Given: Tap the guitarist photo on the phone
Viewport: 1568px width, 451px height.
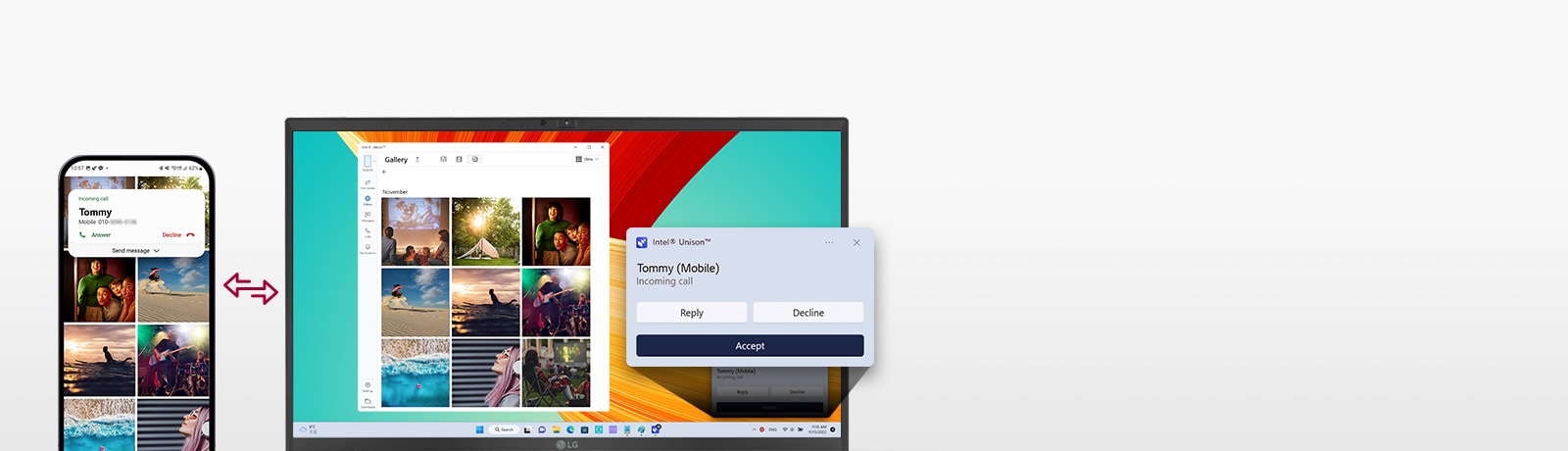Looking at the screenshot, I should click(x=173, y=361).
